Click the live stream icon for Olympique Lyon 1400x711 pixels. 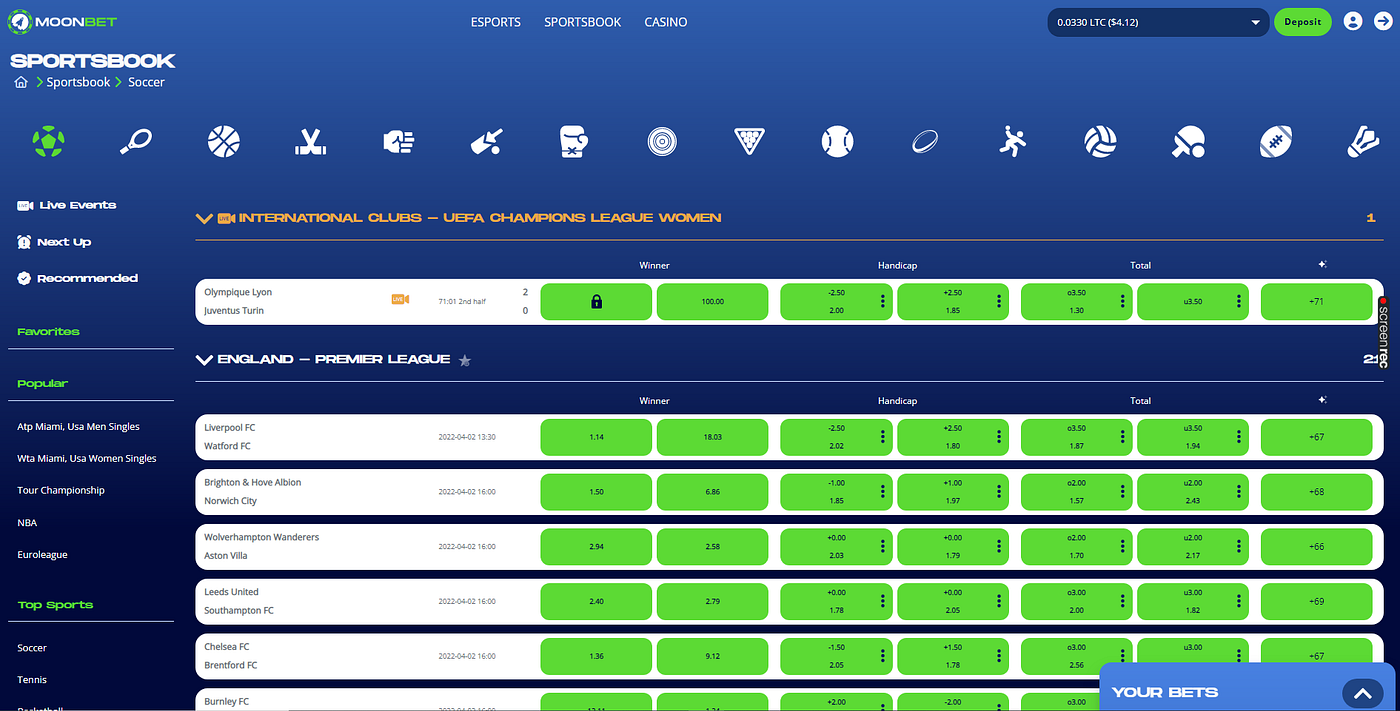(400, 299)
